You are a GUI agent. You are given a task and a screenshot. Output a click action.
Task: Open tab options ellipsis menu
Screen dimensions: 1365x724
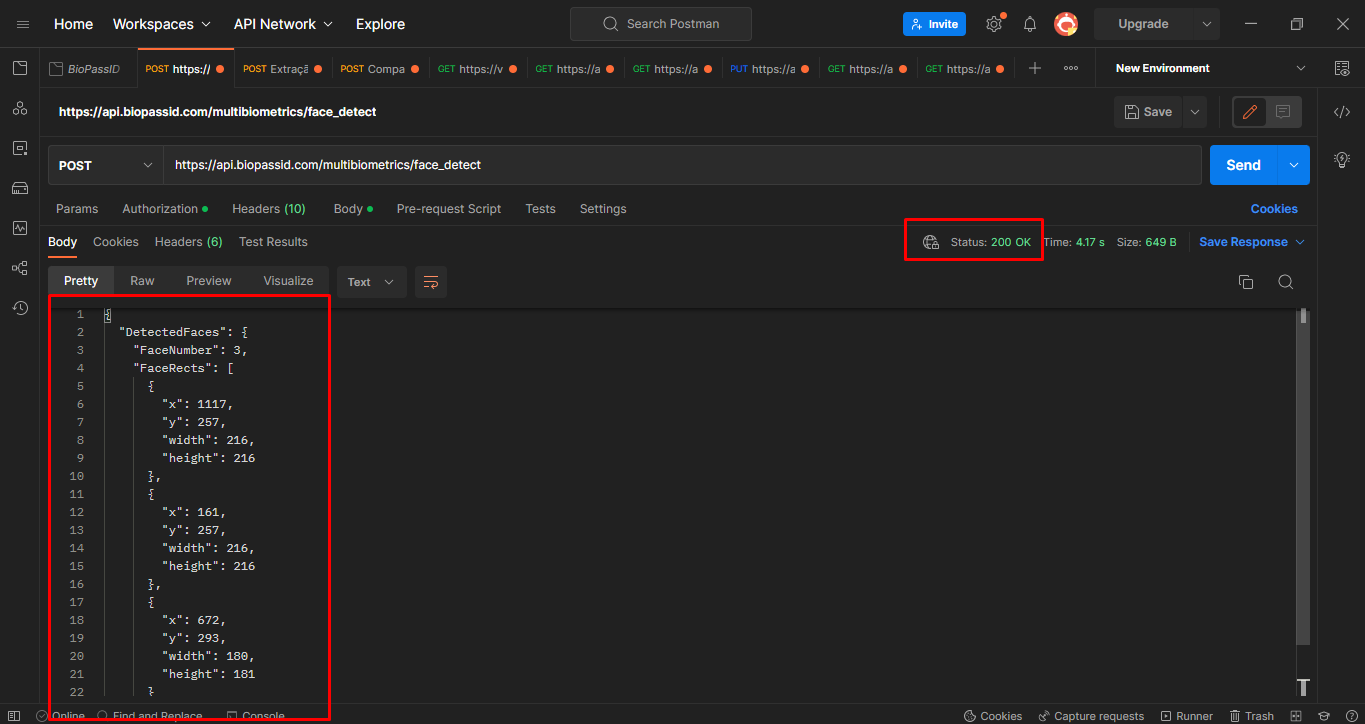(x=1071, y=68)
